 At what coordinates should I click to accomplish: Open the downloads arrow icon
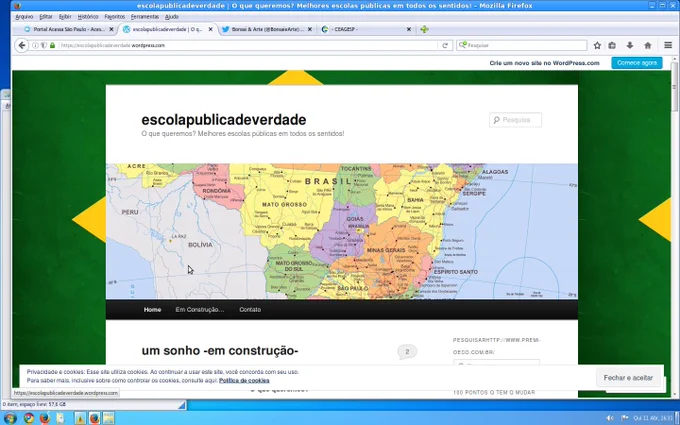point(630,45)
